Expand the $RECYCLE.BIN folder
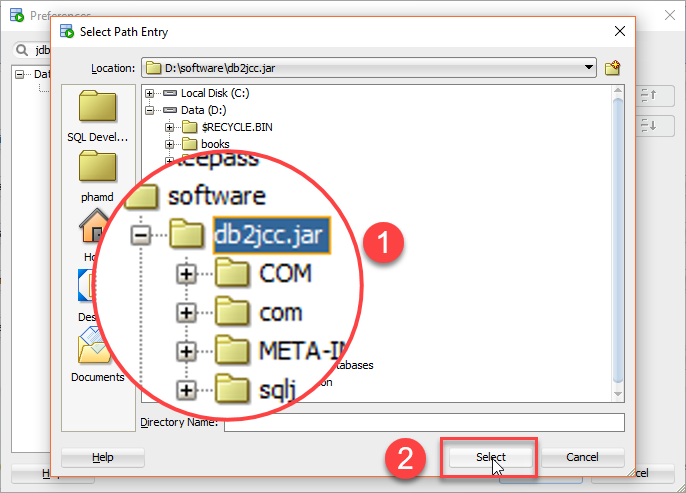The width and height of the screenshot is (686, 493). [169, 127]
